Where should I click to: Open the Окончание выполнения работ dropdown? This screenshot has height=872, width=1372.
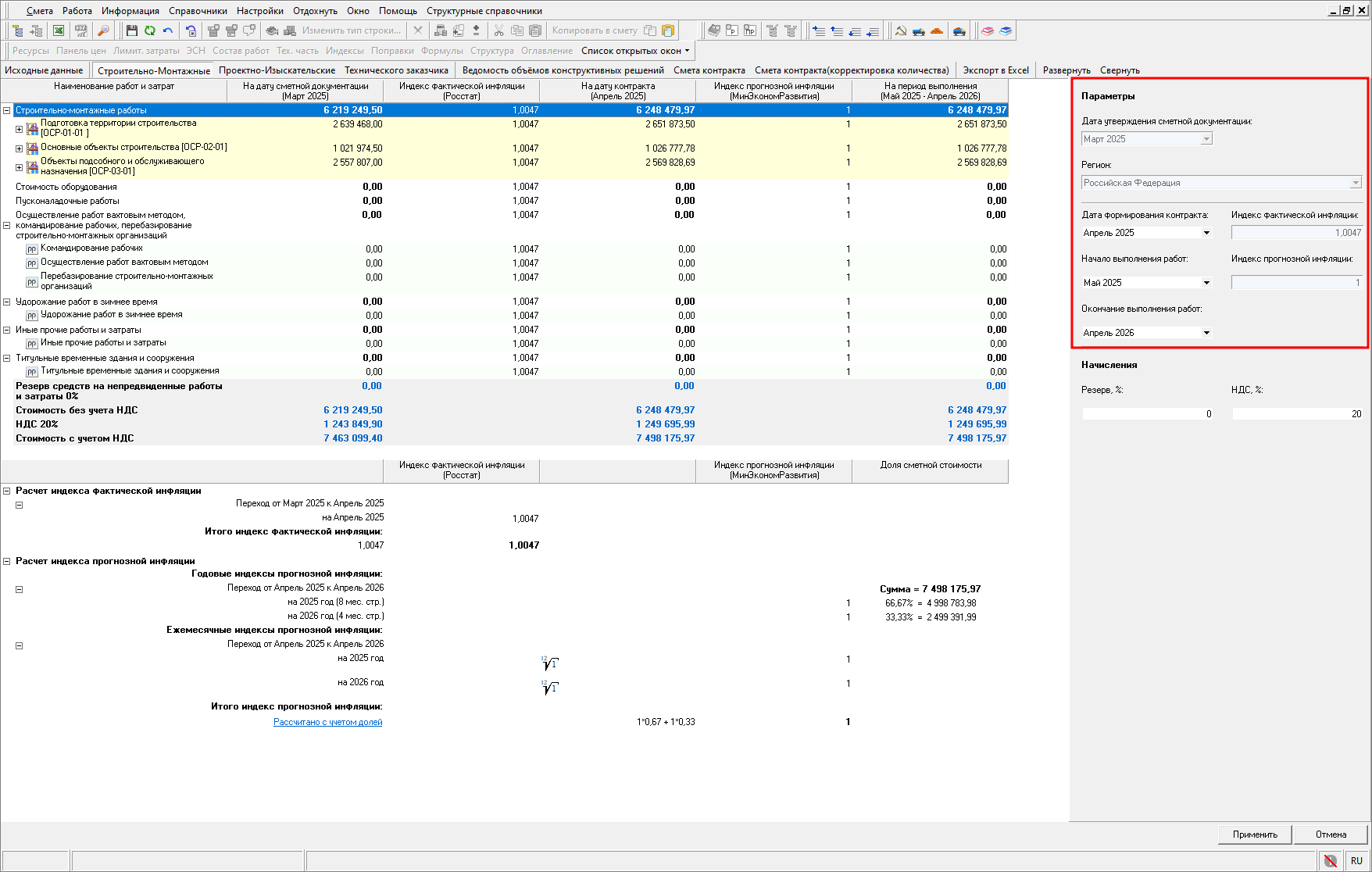pyautogui.click(x=1206, y=333)
